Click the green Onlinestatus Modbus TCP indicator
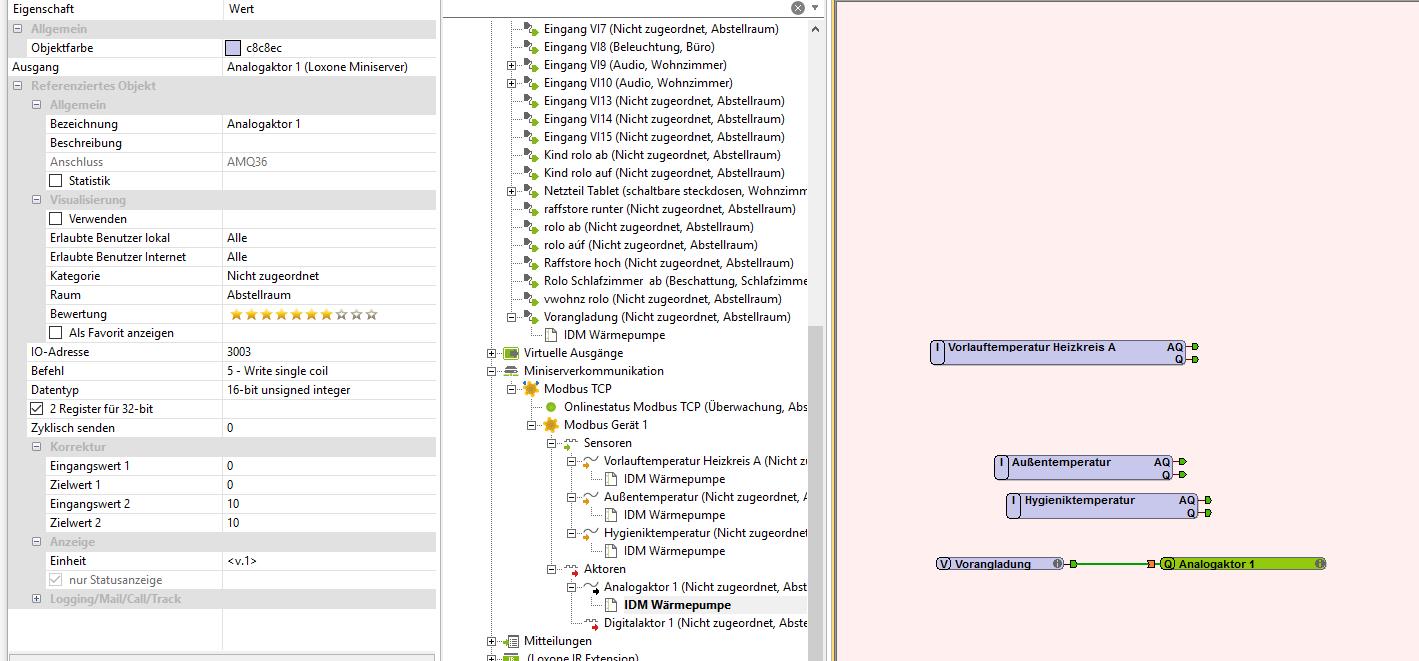1419x661 pixels. click(x=551, y=407)
